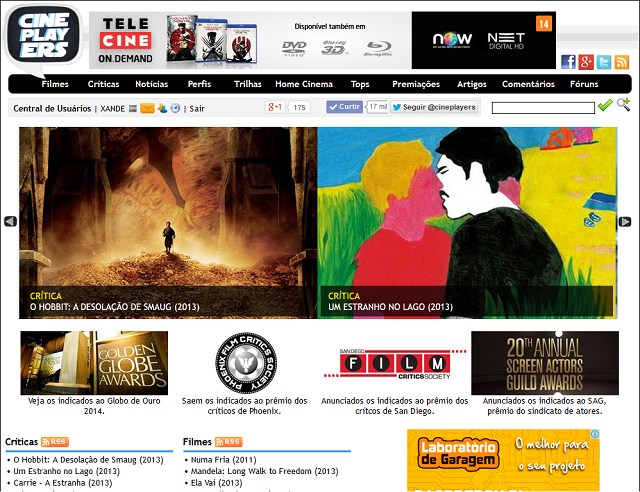Click the 175 Google plus count
Viewport: 640px width, 492px height.
click(299, 107)
